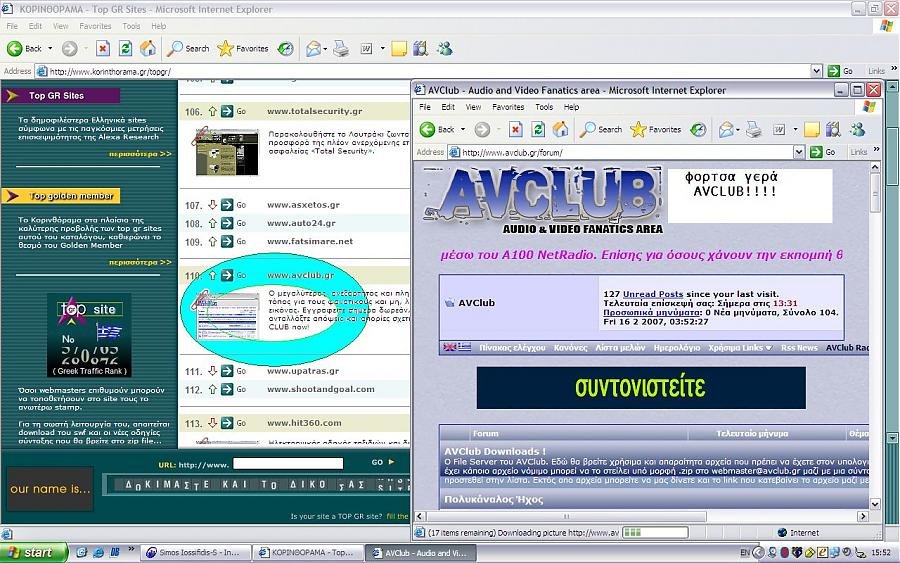Expand Links chevron in KOPINOOPAMA window
Screen dimensions: 900x563
(894, 68)
